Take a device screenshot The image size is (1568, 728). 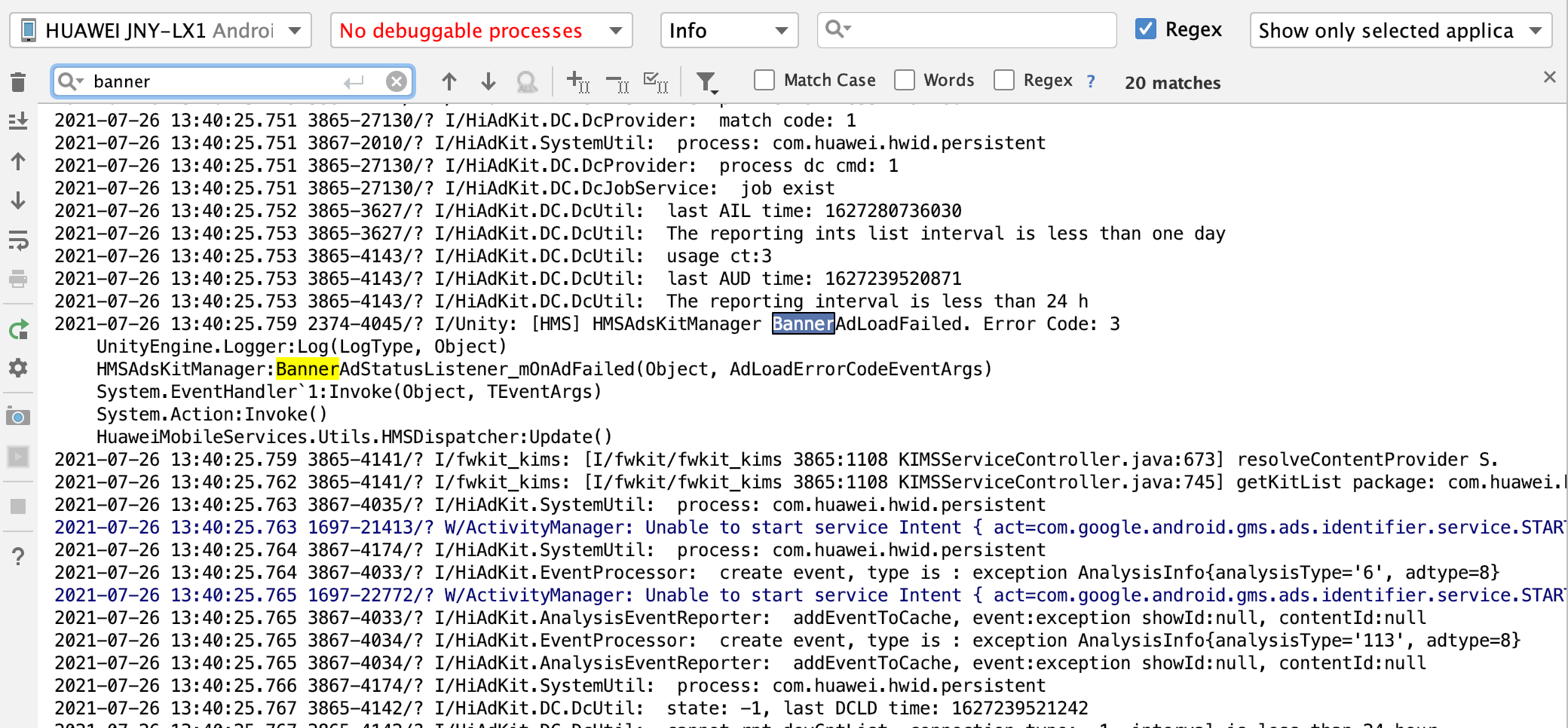[x=18, y=417]
